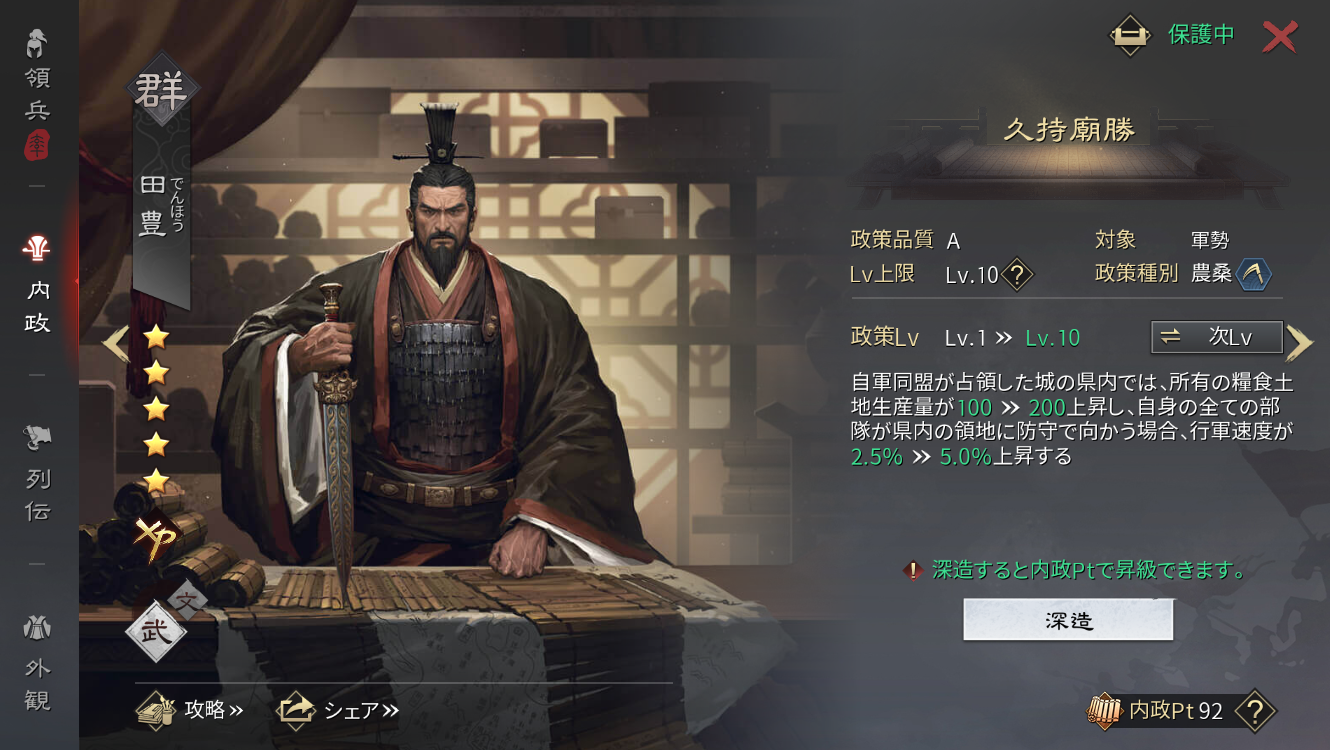Open the 列伝 biography section
Image resolution: width=1330 pixels, height=750 pixels.
(37, 474)
